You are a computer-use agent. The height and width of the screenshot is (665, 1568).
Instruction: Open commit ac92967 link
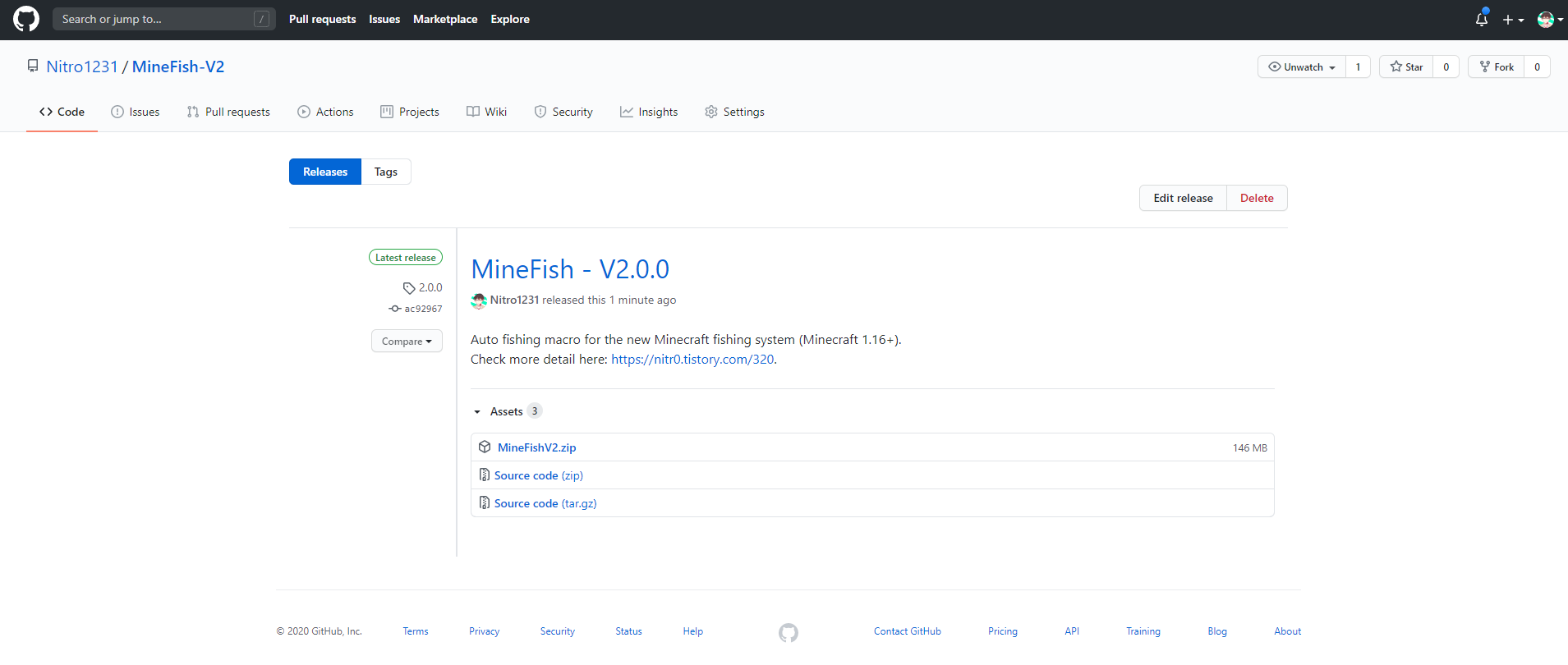(416, 309)
